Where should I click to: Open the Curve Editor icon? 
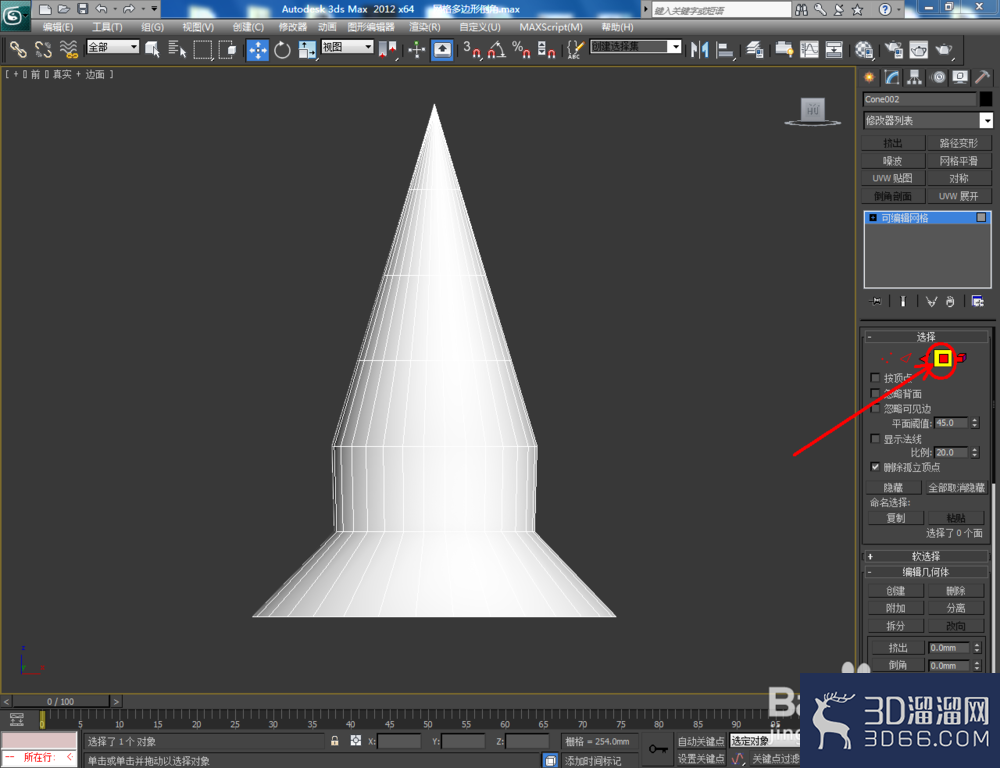click(809, 50)
